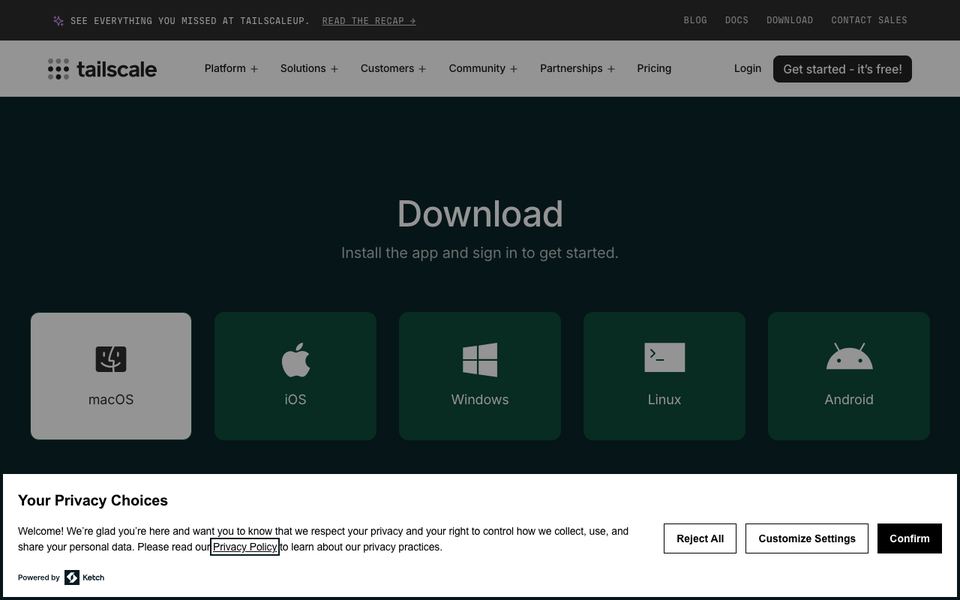Screen dimensions: 960x600
Task: Select Download in the top bar
Action: pyautogui.click(x=790, y=20)
